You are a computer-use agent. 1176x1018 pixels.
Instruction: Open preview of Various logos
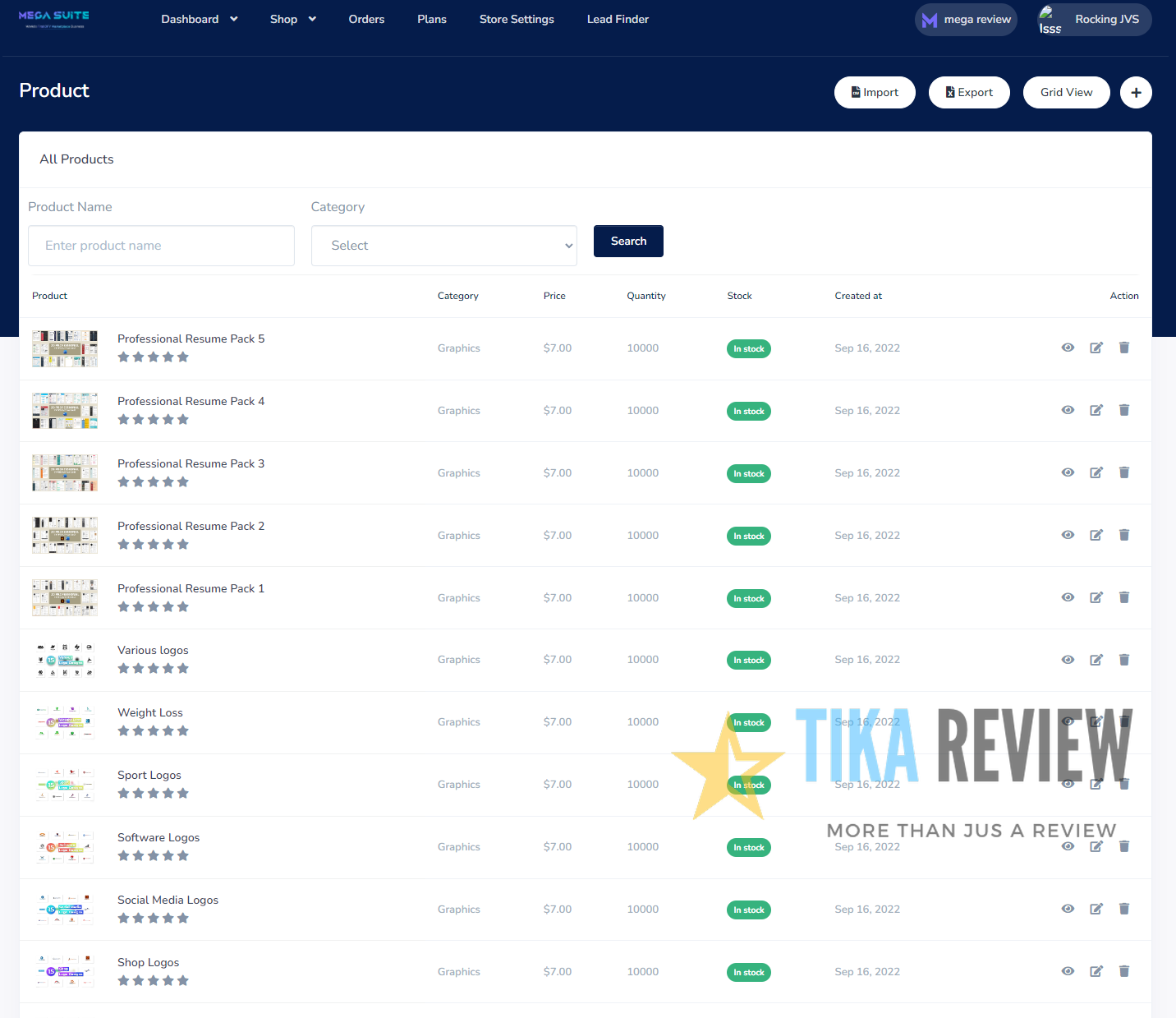(1068, 659)
